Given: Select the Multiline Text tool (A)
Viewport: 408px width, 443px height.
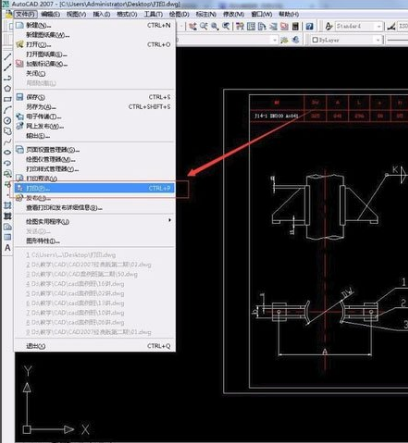Looking at the screenshot, I should click(x=7, y=248).
